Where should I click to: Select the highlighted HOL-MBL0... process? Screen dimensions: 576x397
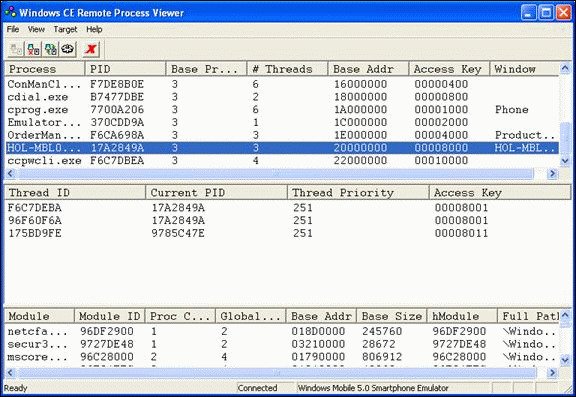(x=282, y=148)
